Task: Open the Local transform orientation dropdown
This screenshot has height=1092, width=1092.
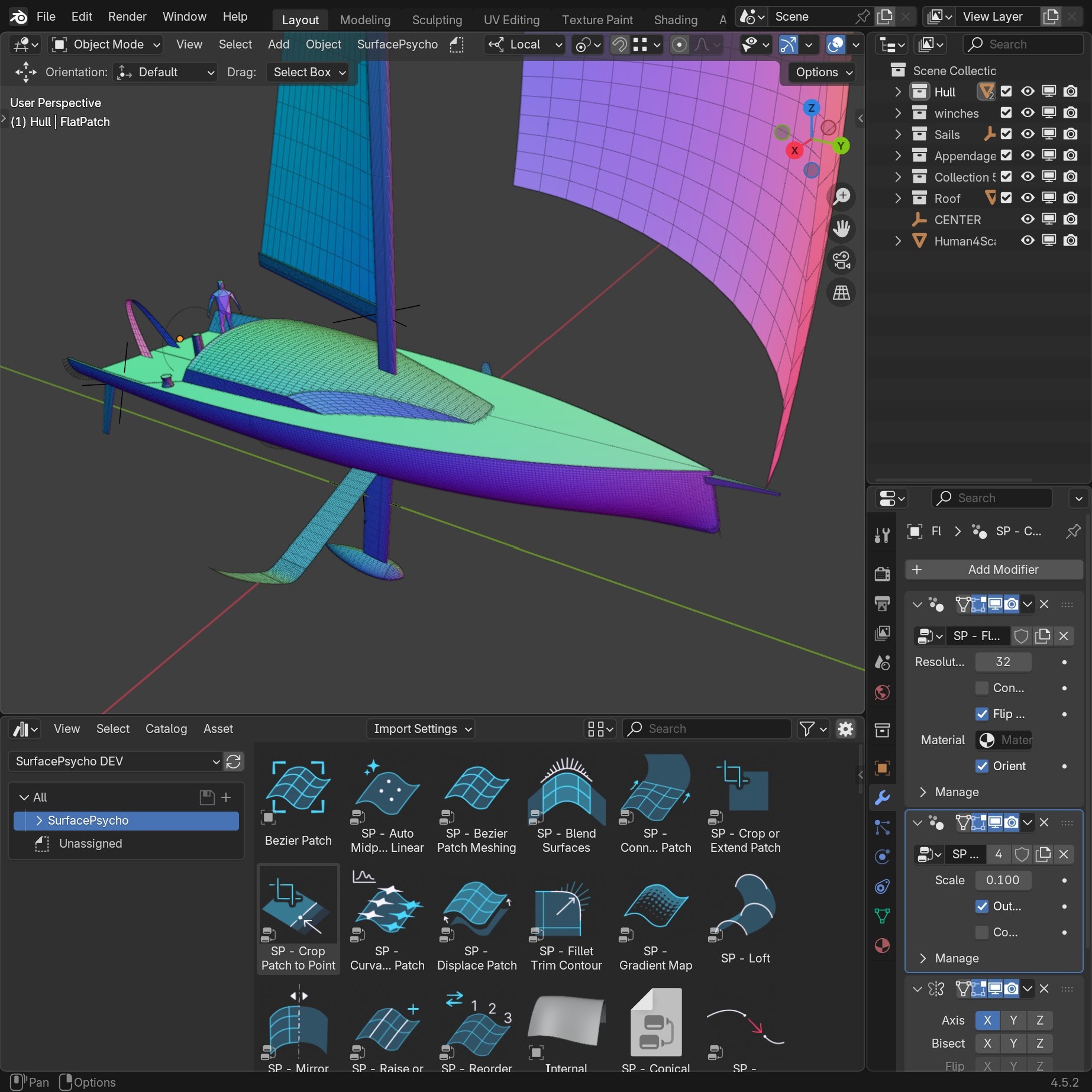Action: point(525,44)
